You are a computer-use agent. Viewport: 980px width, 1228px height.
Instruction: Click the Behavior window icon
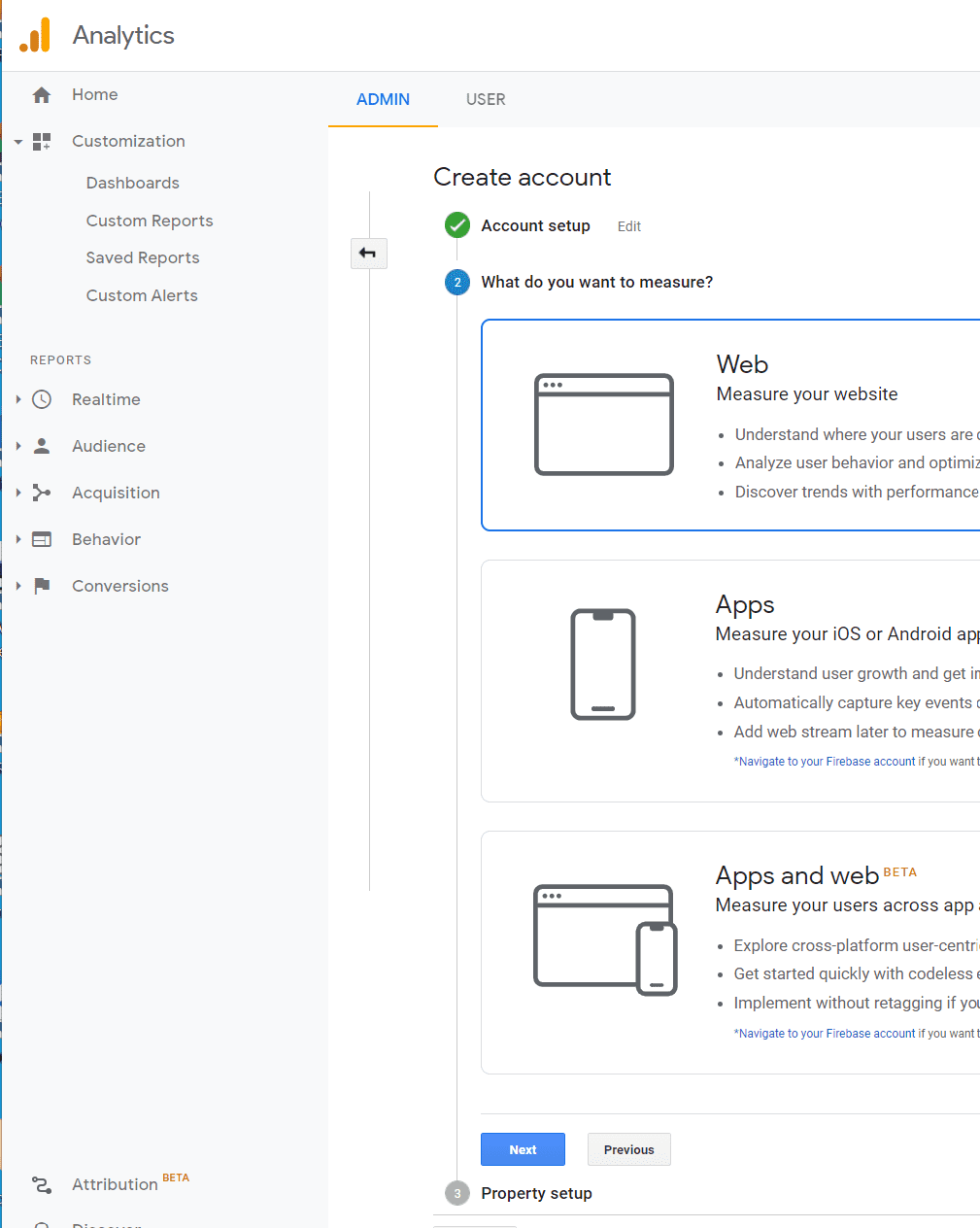(x=42, y=539)
